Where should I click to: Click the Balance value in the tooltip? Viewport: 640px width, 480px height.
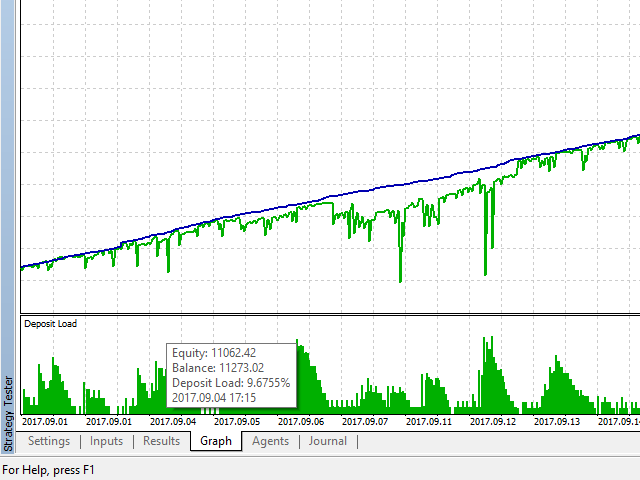pyautogui.click(x=241, y=368)
